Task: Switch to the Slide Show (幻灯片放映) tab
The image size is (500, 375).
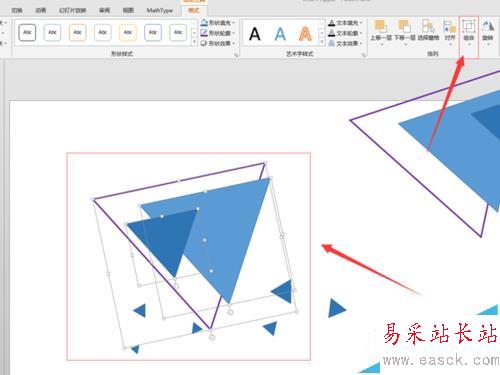Action: tap(73, 10)
